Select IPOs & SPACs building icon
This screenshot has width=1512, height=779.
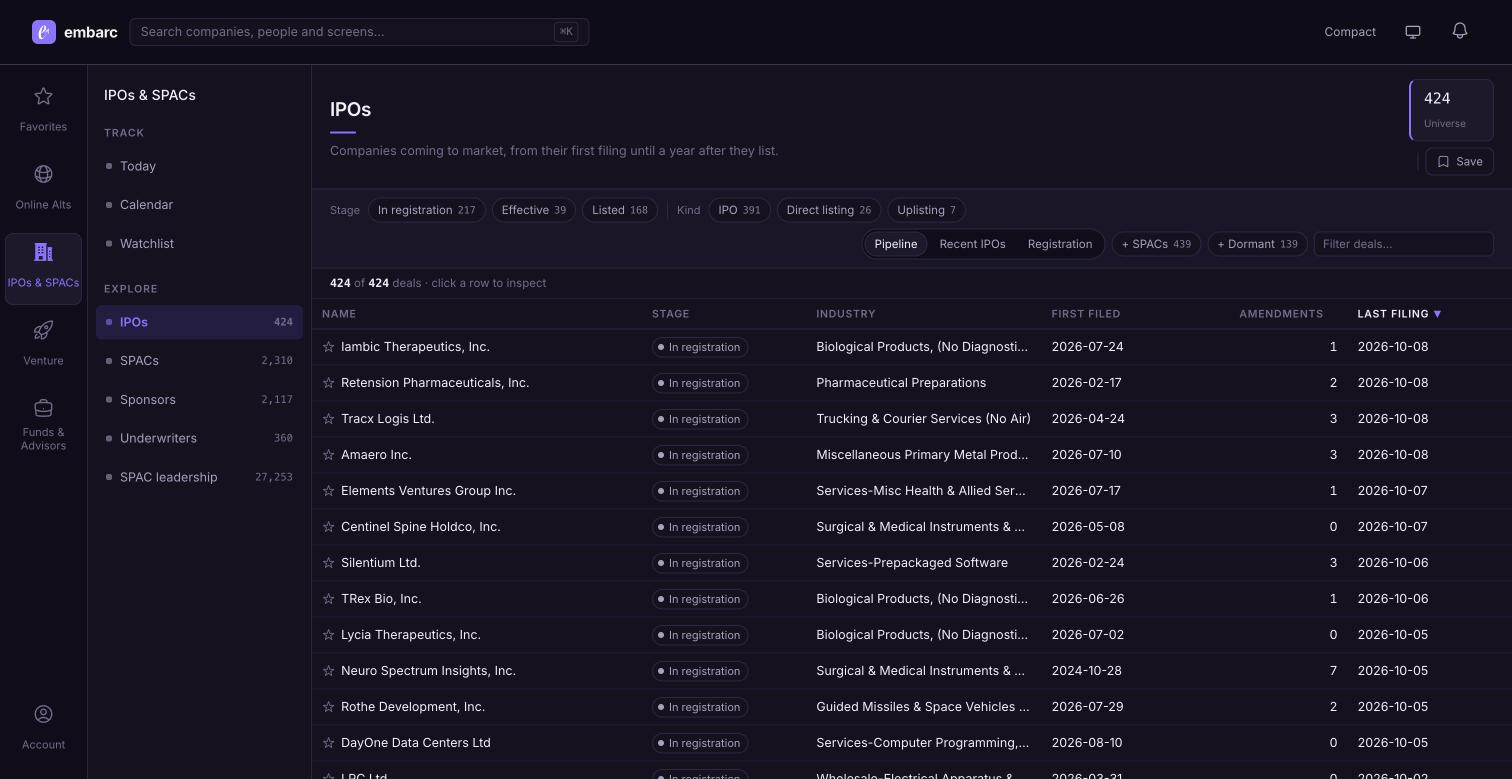click(x=43, y=252)
